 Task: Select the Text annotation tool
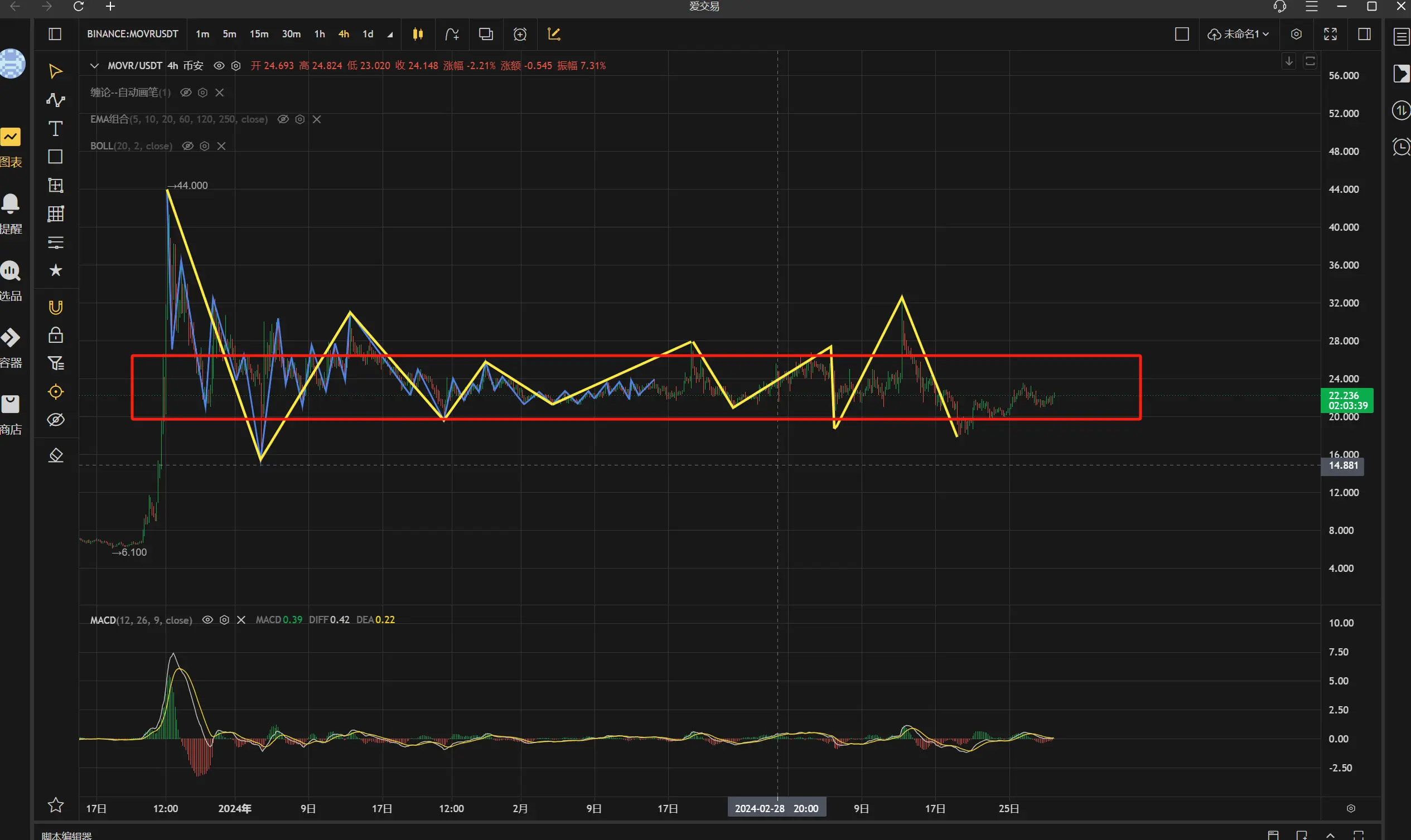[55, 129]
